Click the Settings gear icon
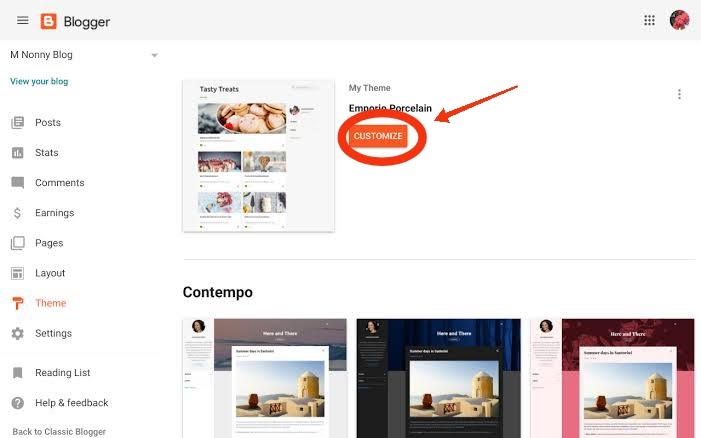This screenshot has height=438, width=701. click(x=17, y=333)
